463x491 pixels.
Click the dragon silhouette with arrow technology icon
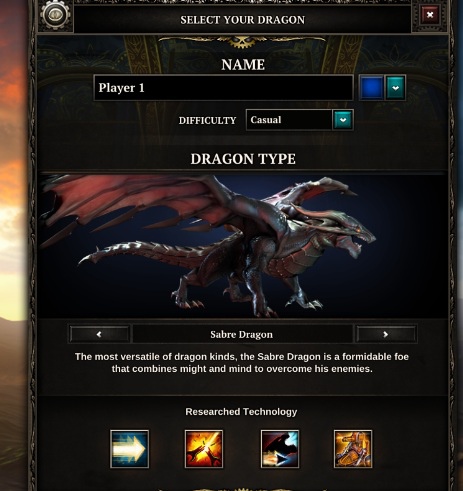(280, 449)
